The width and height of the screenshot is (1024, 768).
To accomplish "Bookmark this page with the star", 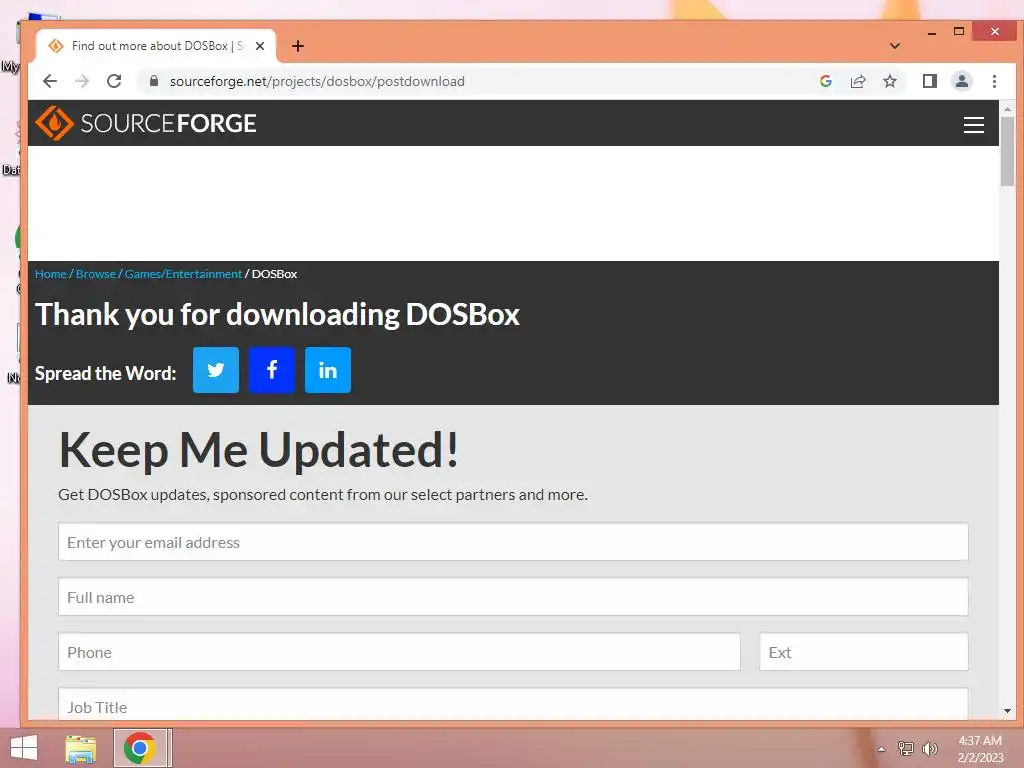I will pyautogui.click(x=889, y=81).
